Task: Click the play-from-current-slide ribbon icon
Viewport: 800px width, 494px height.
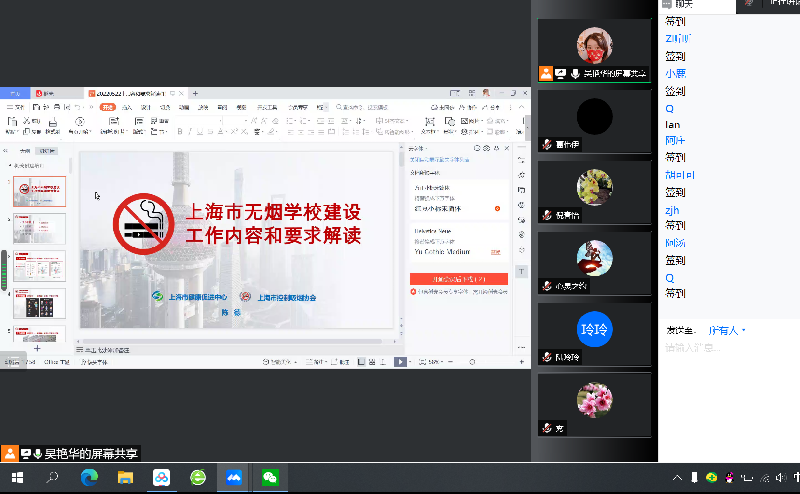Action: (80, 122)
